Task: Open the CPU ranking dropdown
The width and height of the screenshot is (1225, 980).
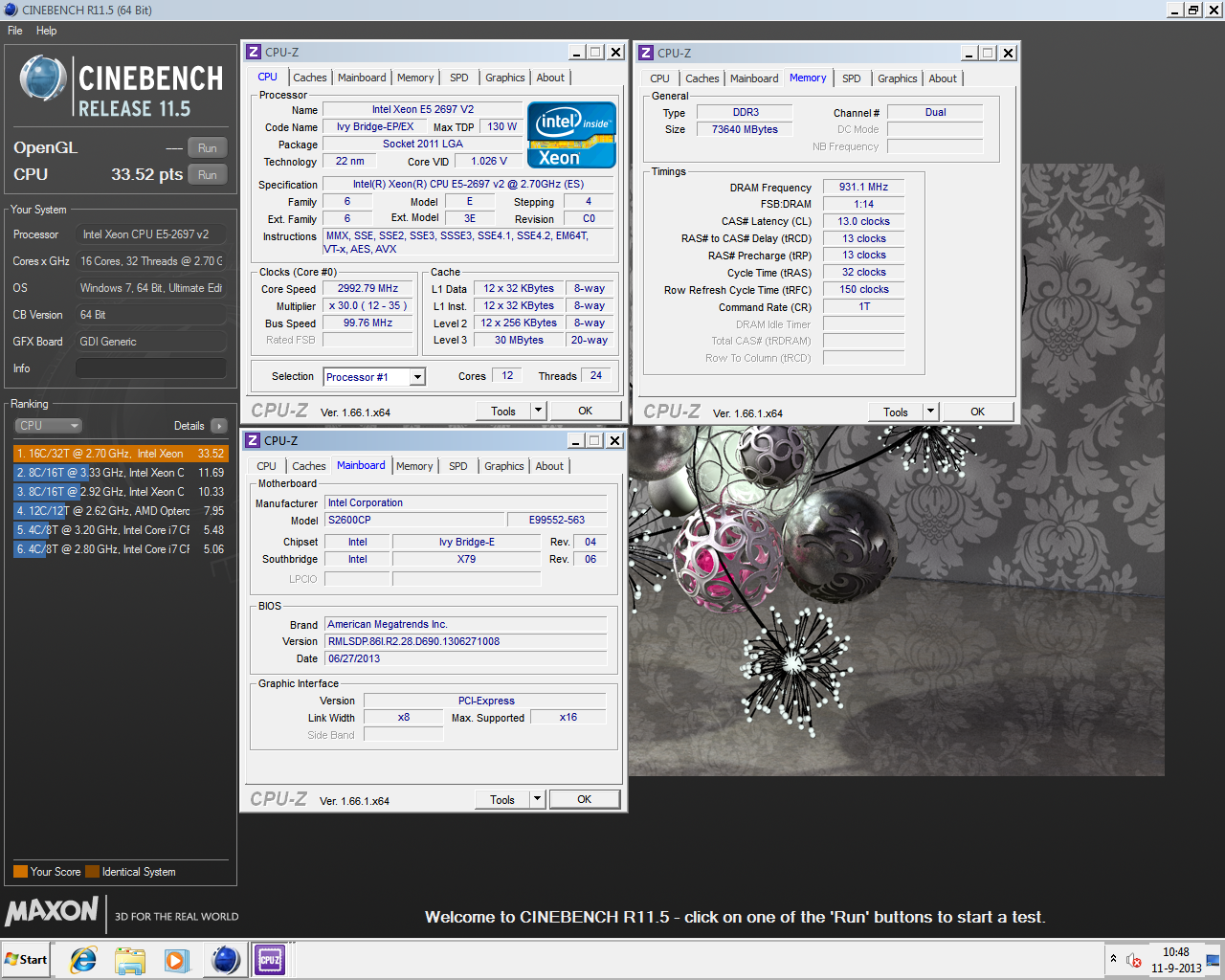Action: 48,426
